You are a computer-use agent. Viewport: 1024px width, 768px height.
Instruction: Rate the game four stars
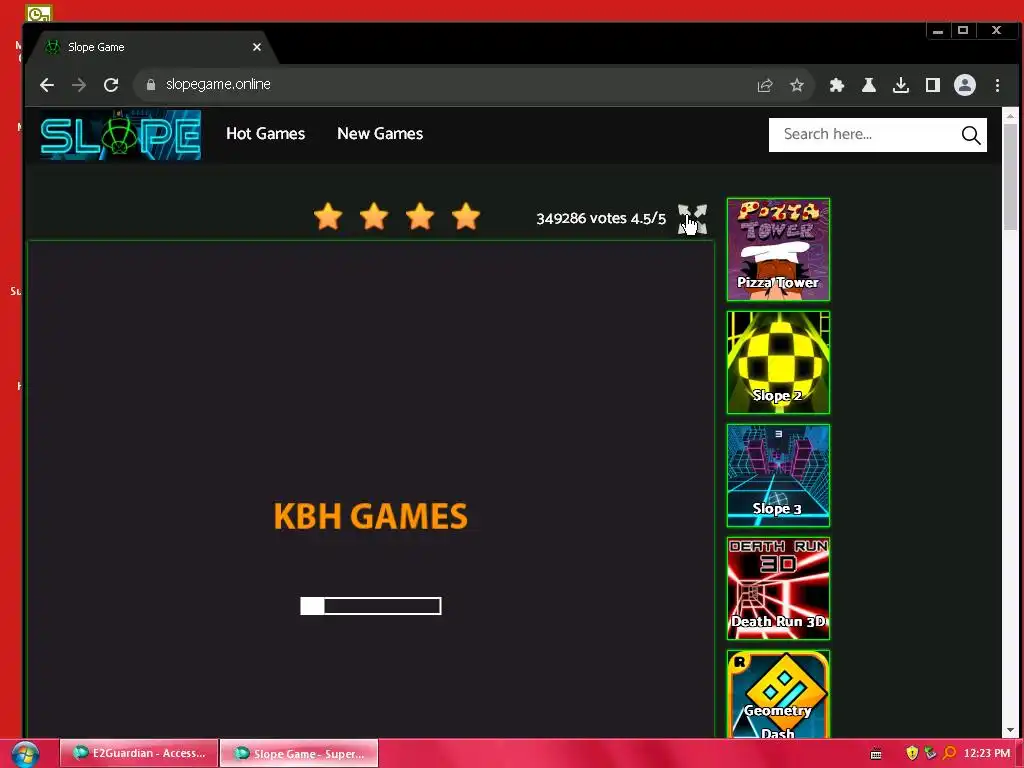(x=466, y=216)
